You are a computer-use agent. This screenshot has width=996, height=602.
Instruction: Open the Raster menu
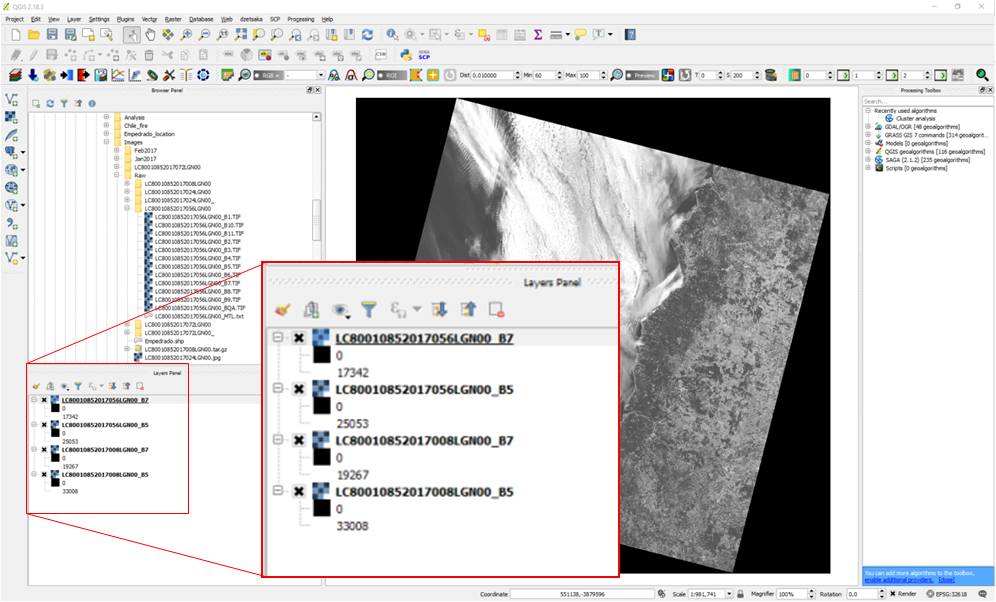tap(173, 19)
